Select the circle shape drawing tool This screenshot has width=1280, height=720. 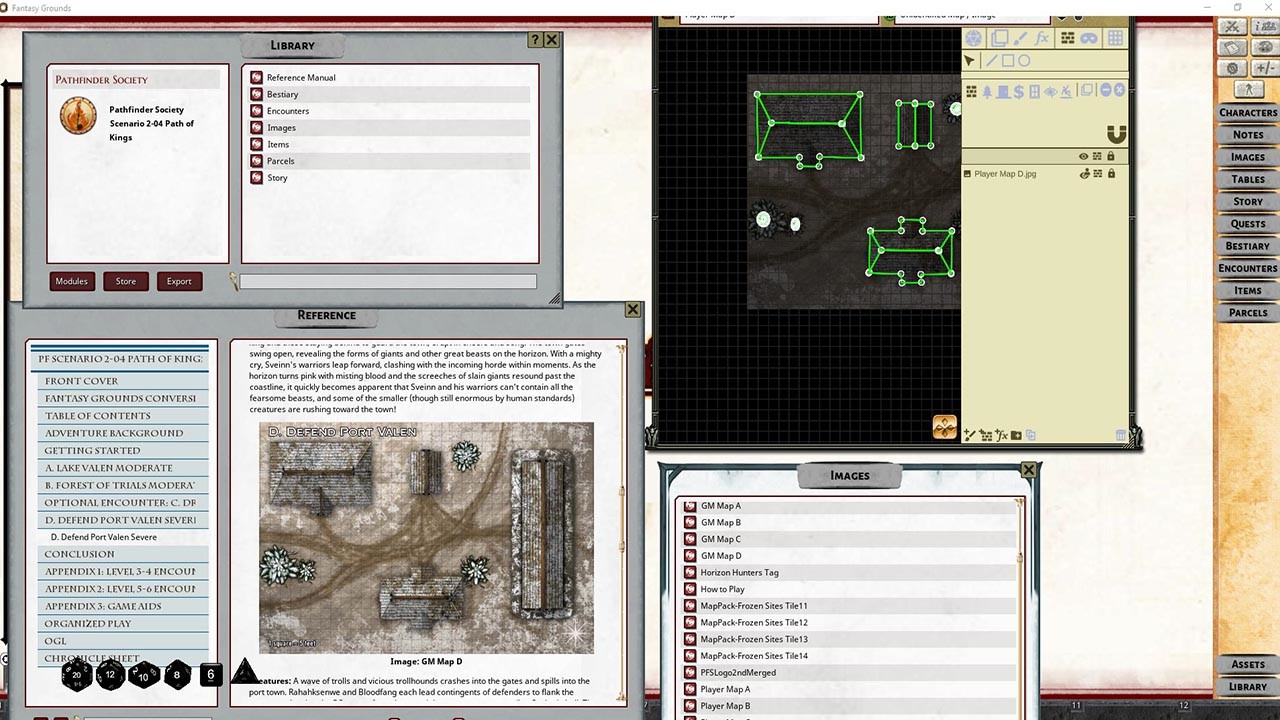pos(1026,60)
